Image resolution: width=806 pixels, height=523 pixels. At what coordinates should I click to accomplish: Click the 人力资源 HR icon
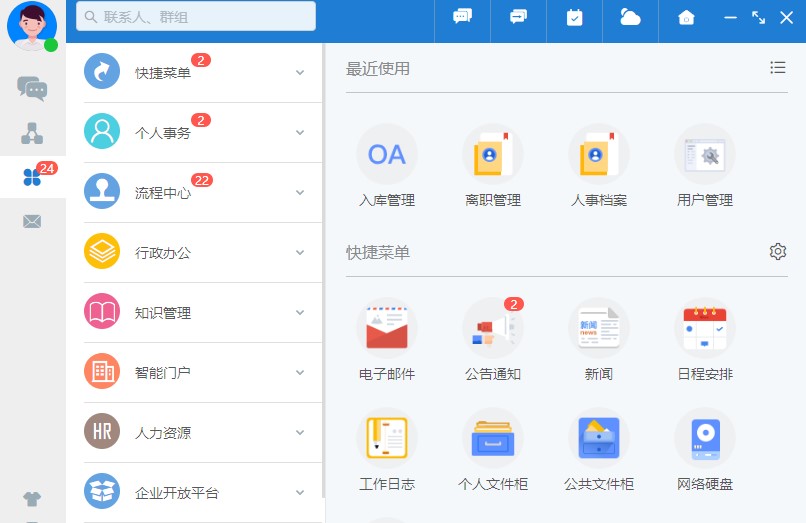pos(102,431)
